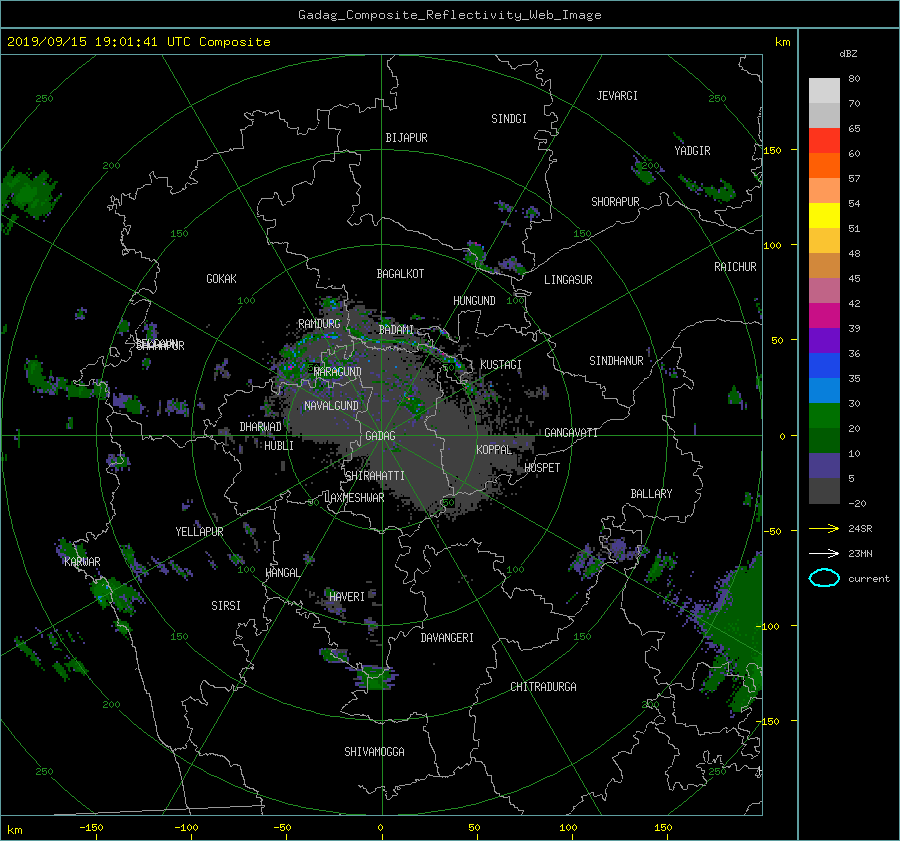
Task: Click the 23MN white arrow legend icon
Action: 824,553
